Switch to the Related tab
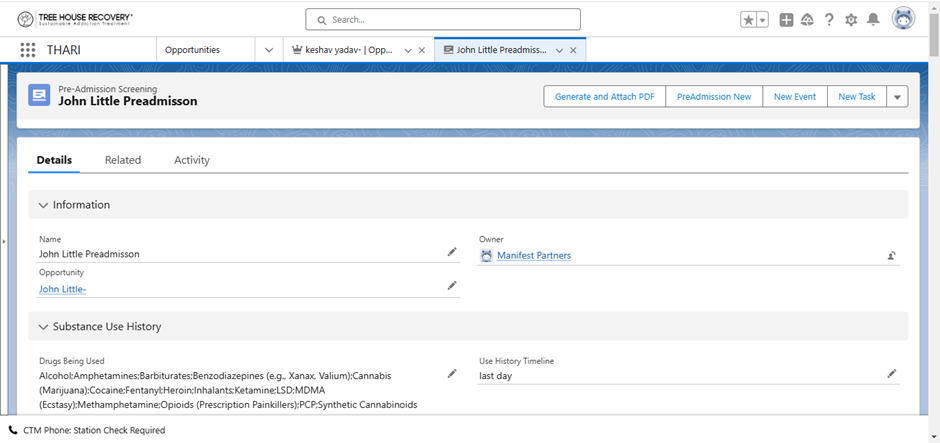The height and width of the screenshot is (443, 940). point(123,160)
